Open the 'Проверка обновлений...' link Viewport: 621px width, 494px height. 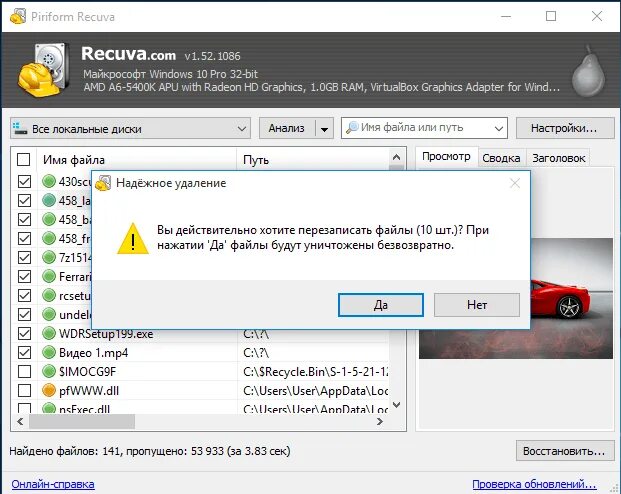(x=534, y=484)
